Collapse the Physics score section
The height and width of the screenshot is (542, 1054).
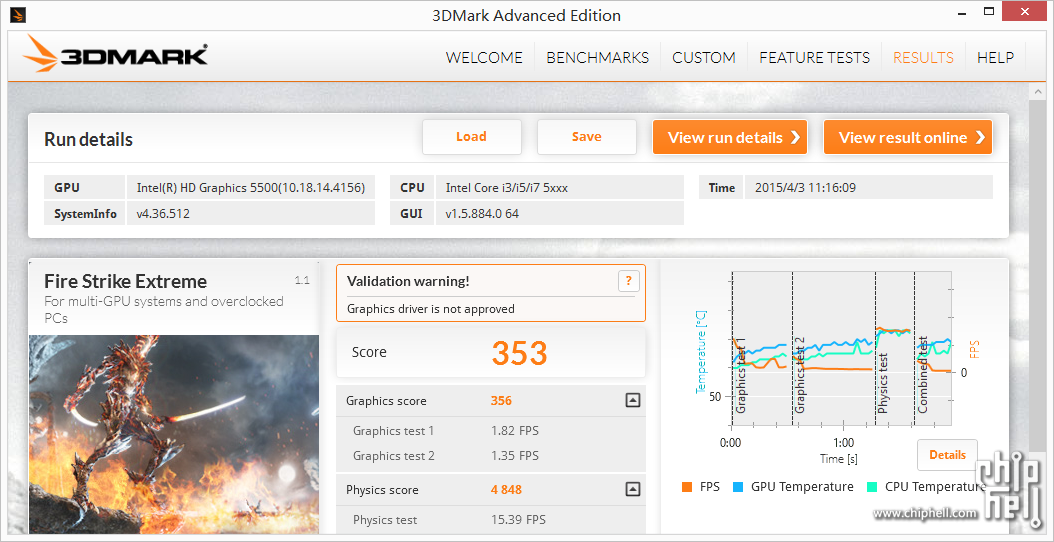632,490
